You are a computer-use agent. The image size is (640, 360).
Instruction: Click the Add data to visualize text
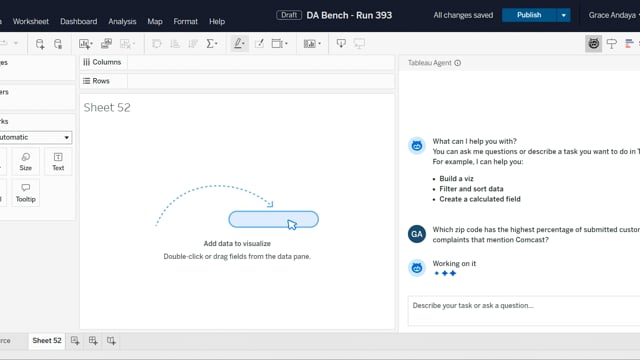click(x=237, y=243)
